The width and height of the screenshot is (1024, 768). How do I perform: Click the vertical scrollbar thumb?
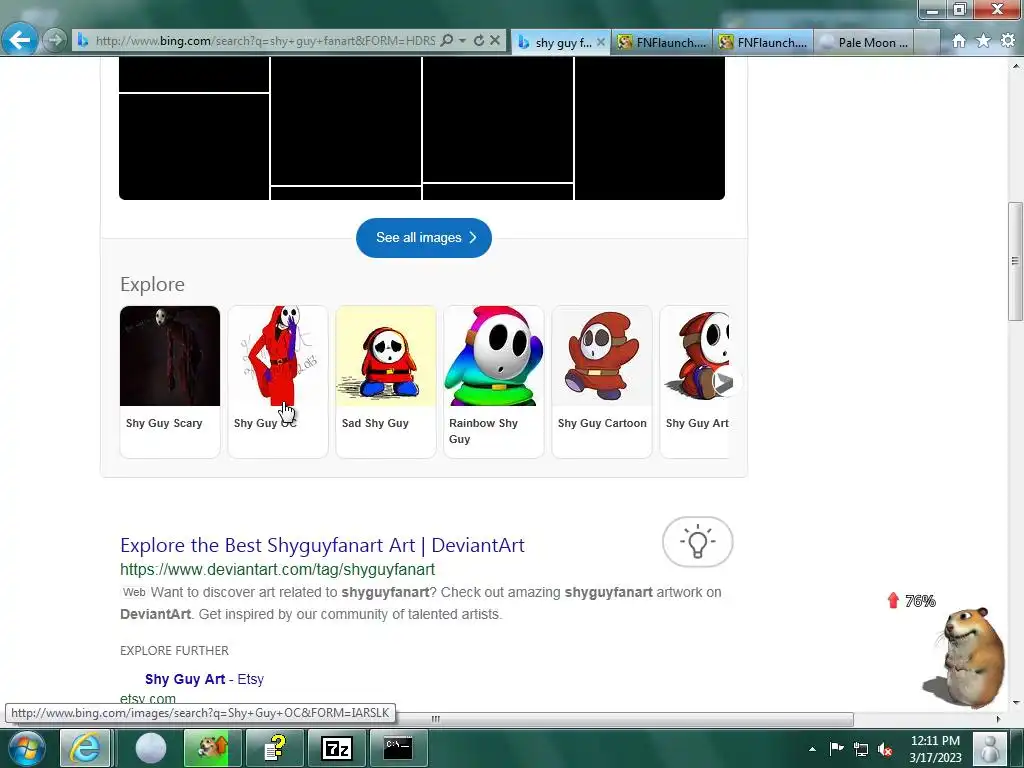(1015, 261)
